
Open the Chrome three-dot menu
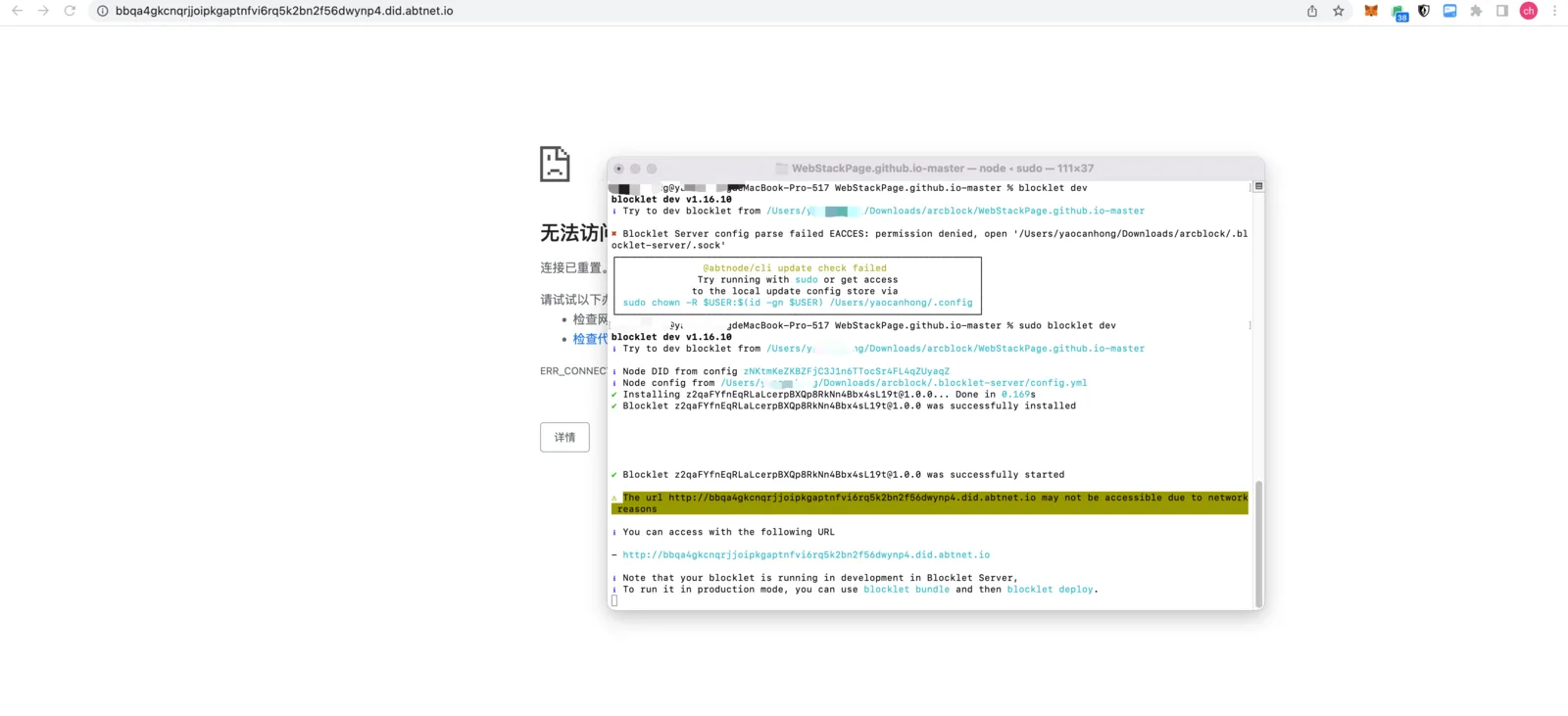pos(1554,11)
